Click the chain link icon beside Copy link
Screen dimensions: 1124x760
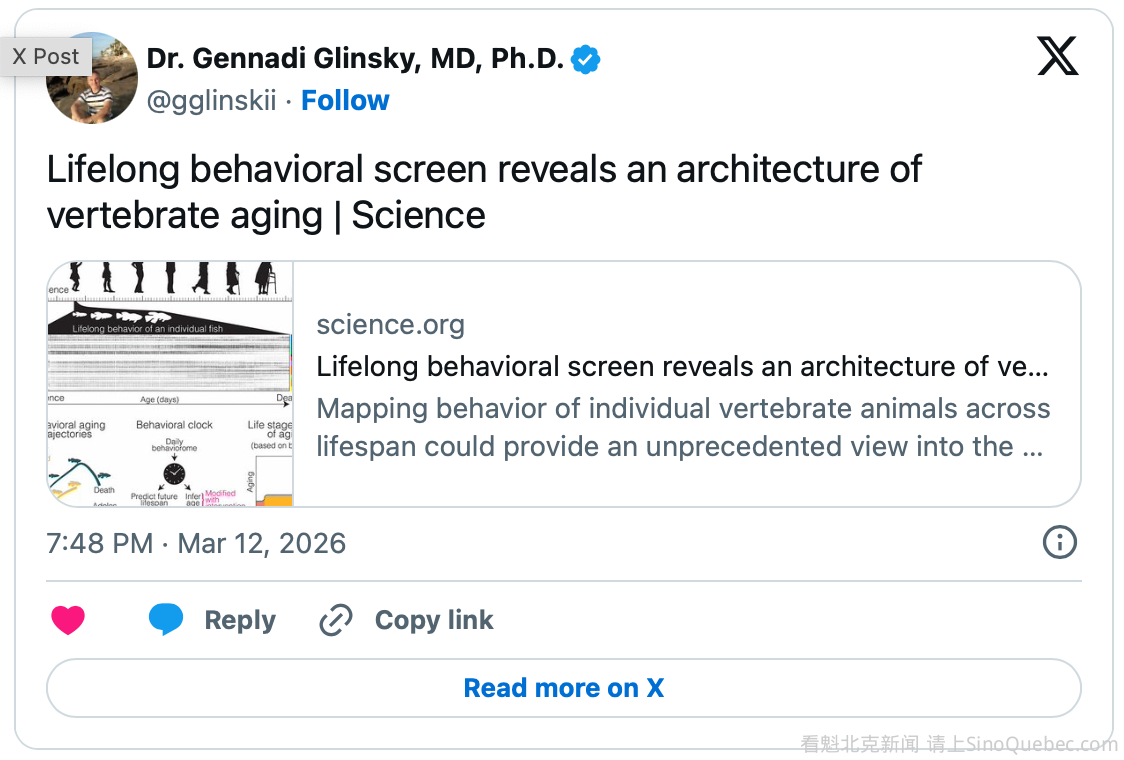coord(335,621)
